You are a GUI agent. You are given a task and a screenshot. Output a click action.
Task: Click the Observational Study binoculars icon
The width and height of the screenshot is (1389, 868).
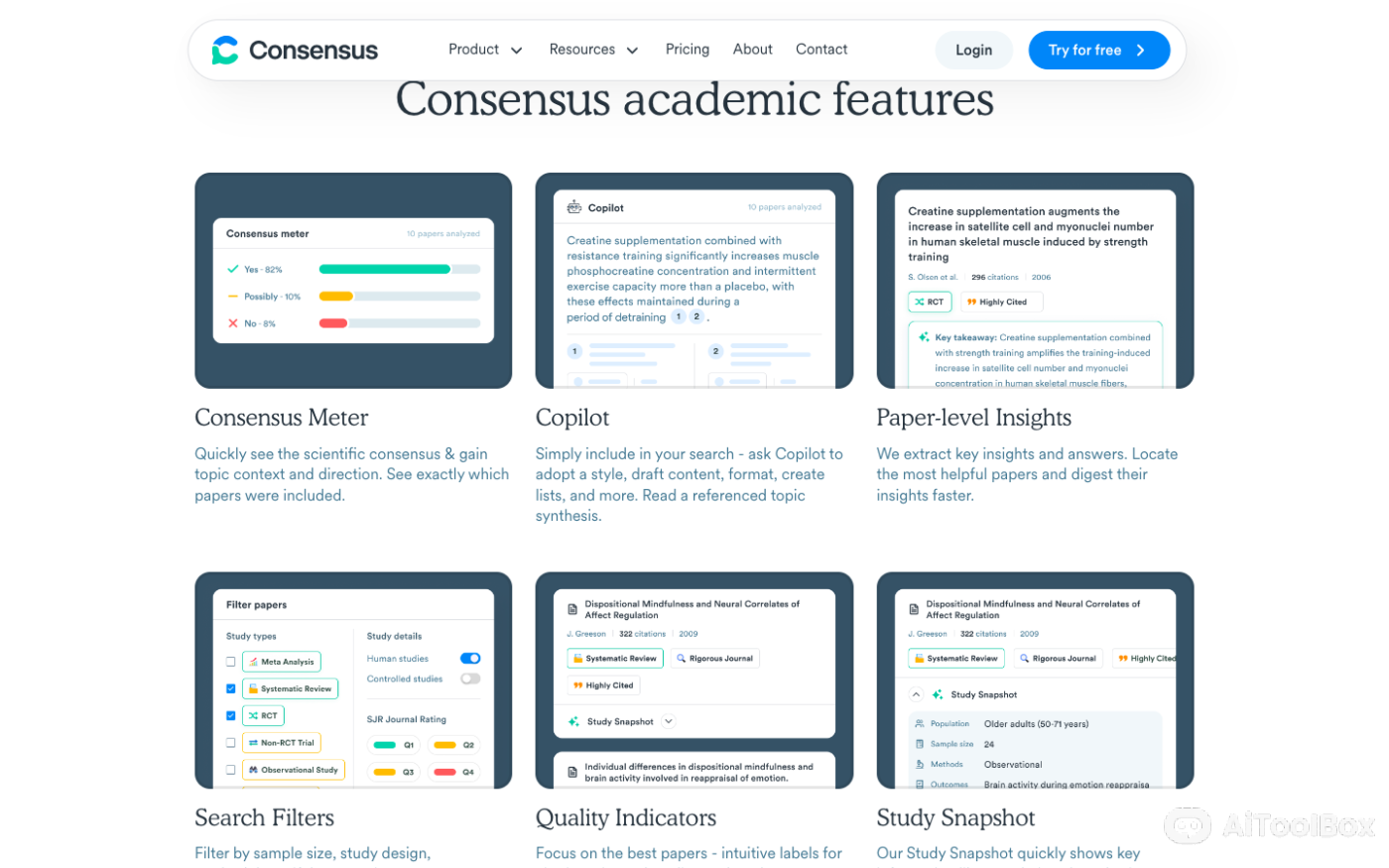point(254,770)
